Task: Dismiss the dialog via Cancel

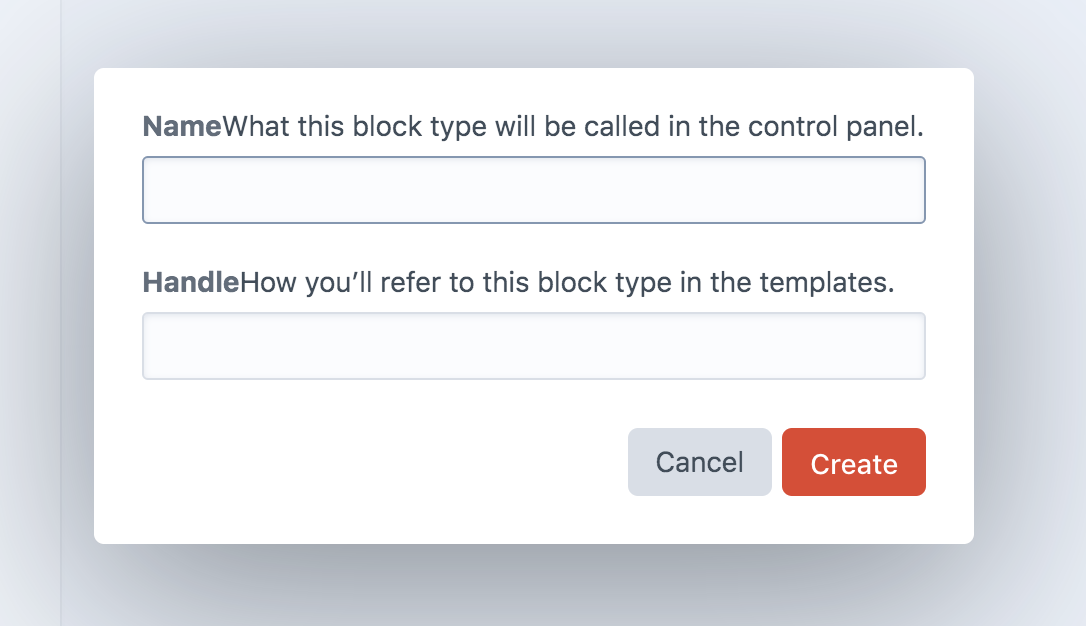Action: click(699, 462)
